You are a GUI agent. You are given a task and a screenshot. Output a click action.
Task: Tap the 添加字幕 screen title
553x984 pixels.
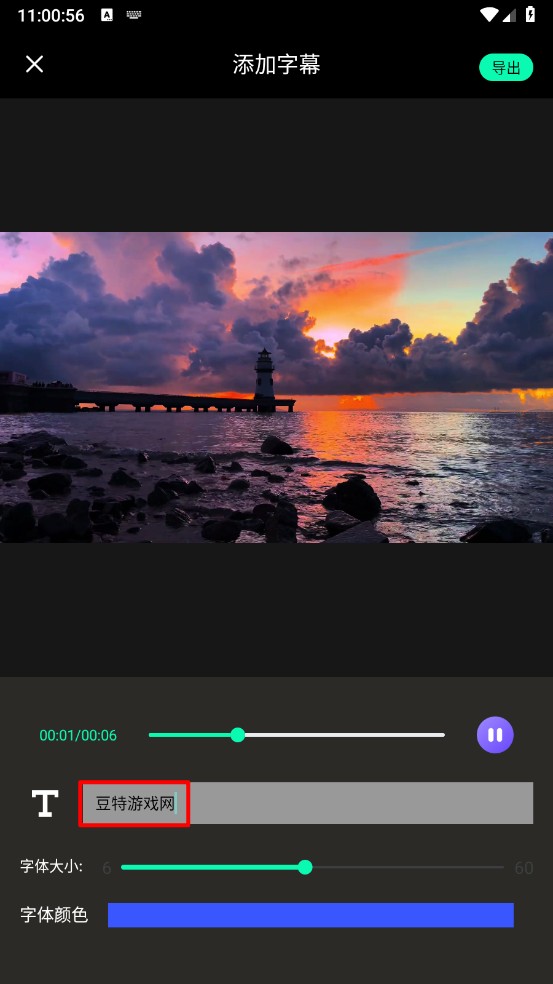pos(276,65)
